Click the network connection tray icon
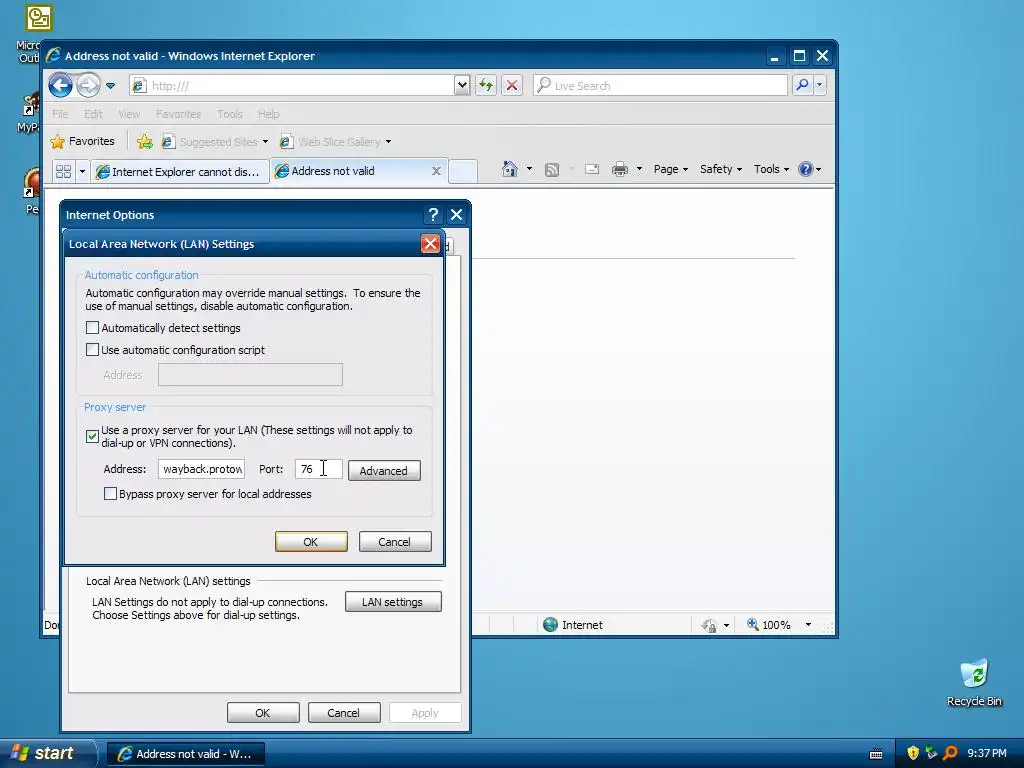 tap(931, 753)
